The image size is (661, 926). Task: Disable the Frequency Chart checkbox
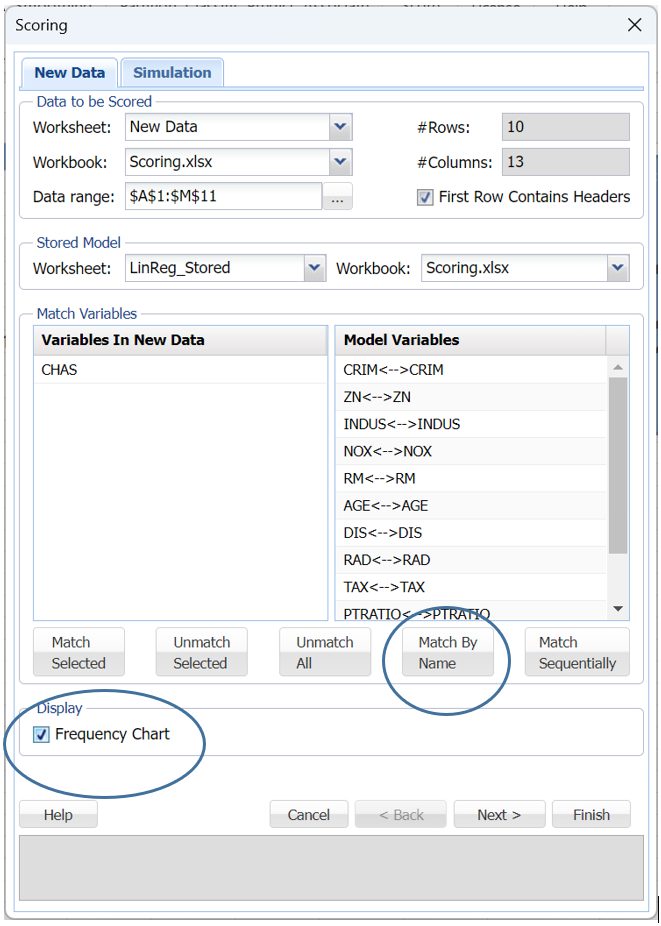41,735
